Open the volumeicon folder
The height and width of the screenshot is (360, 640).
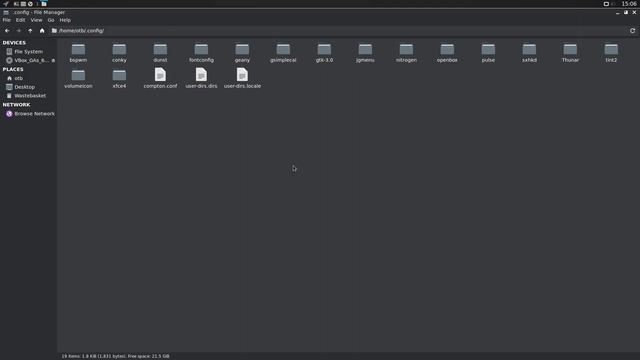pos(78,79)
